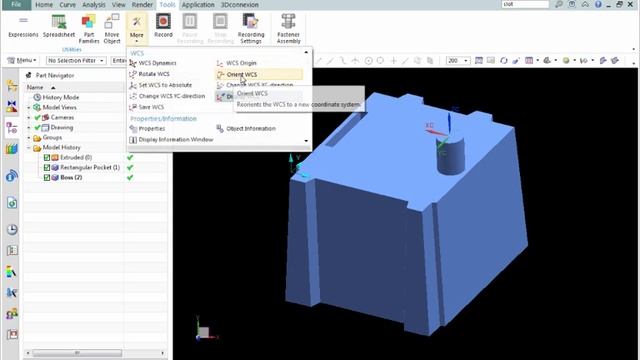Viewport: 640px width, 360px height.
Task: Expand the Drawing node
Action: coord(29,128)
